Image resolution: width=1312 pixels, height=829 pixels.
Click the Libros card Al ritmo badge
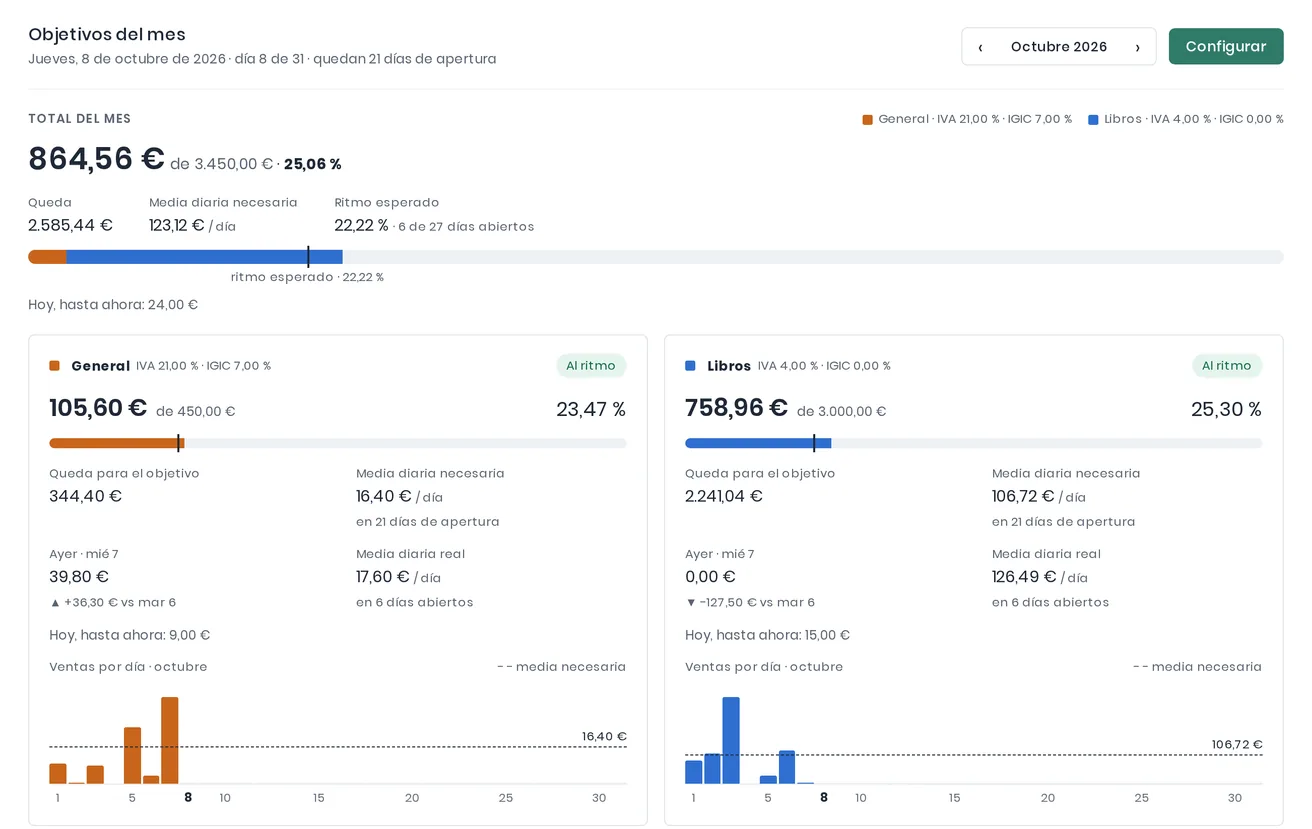coord(1227,366)
